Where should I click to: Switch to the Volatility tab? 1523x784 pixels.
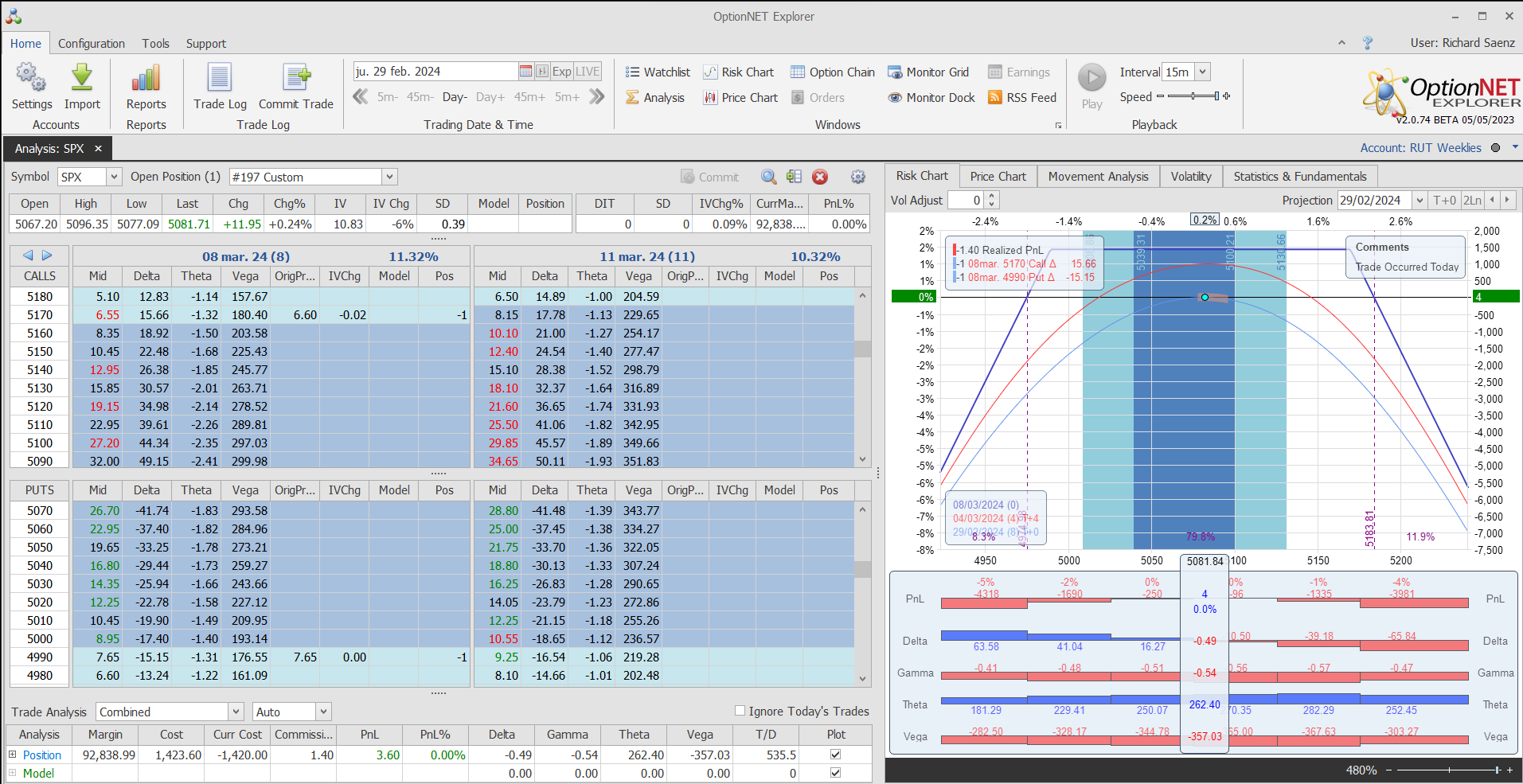[x=1190, y=177]
